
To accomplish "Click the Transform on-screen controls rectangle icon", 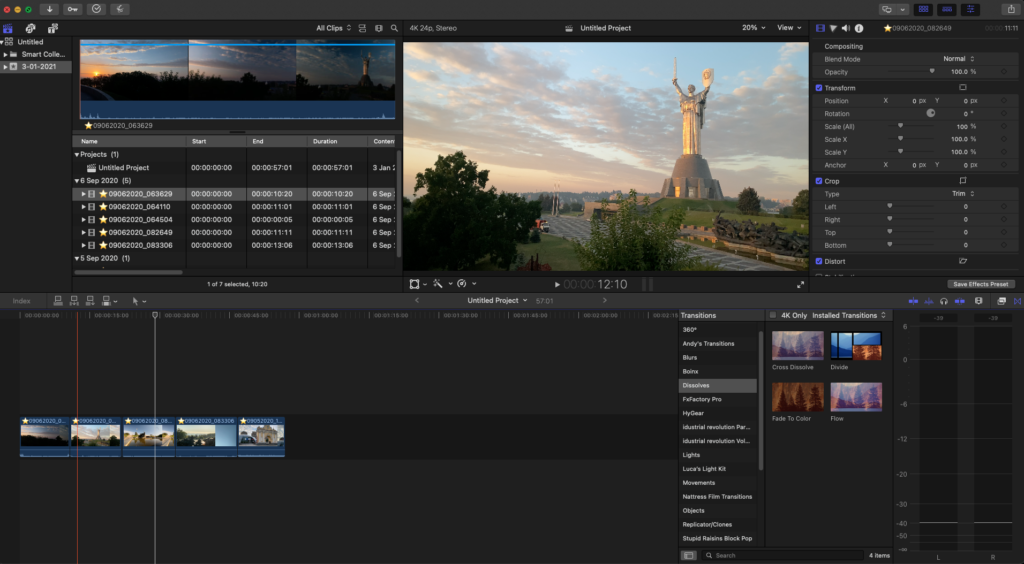I will [x=963, y=87].
